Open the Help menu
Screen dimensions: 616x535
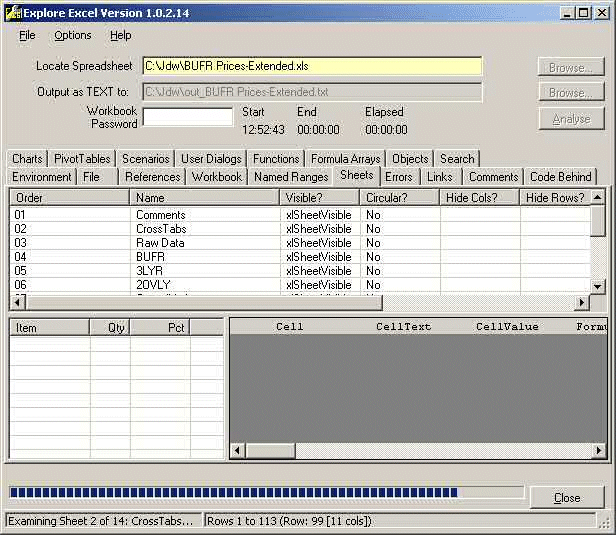[121, 35]
